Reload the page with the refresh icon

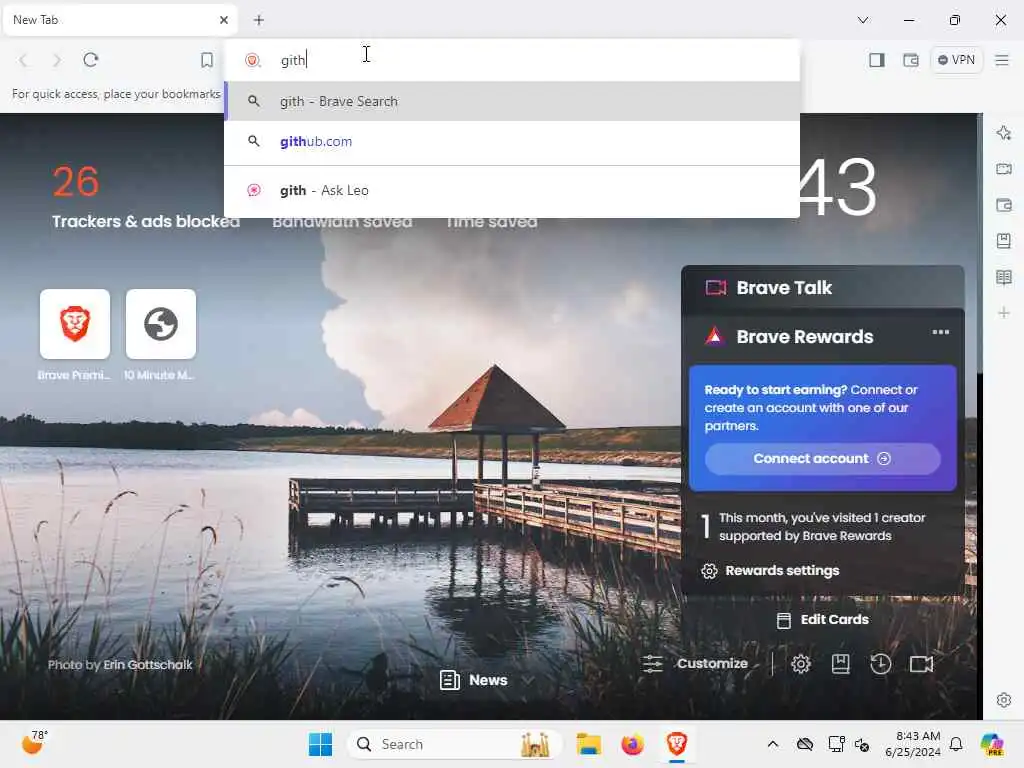91,60
